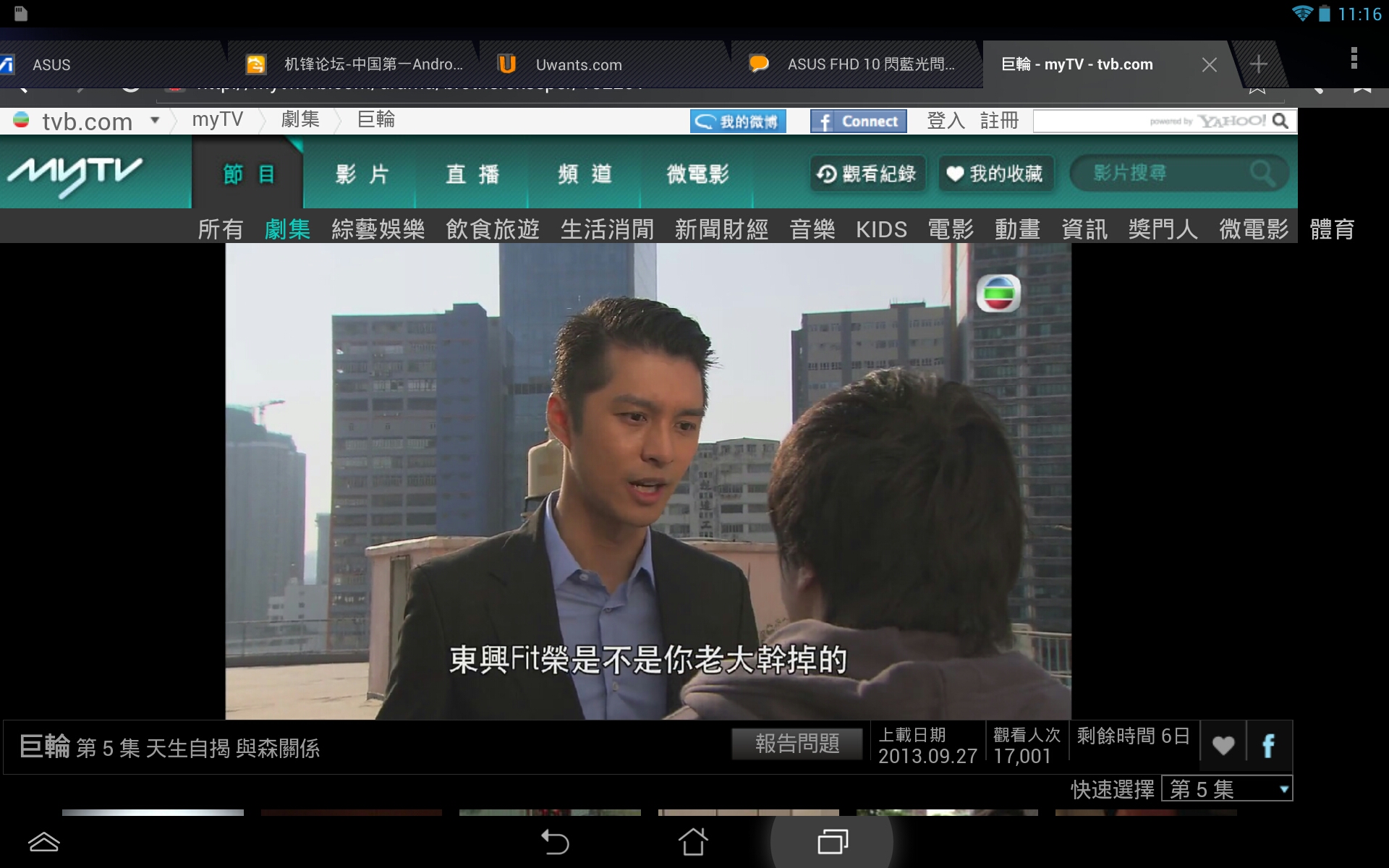Click 觀看人次 17,001 text

tap(1026, 746)
